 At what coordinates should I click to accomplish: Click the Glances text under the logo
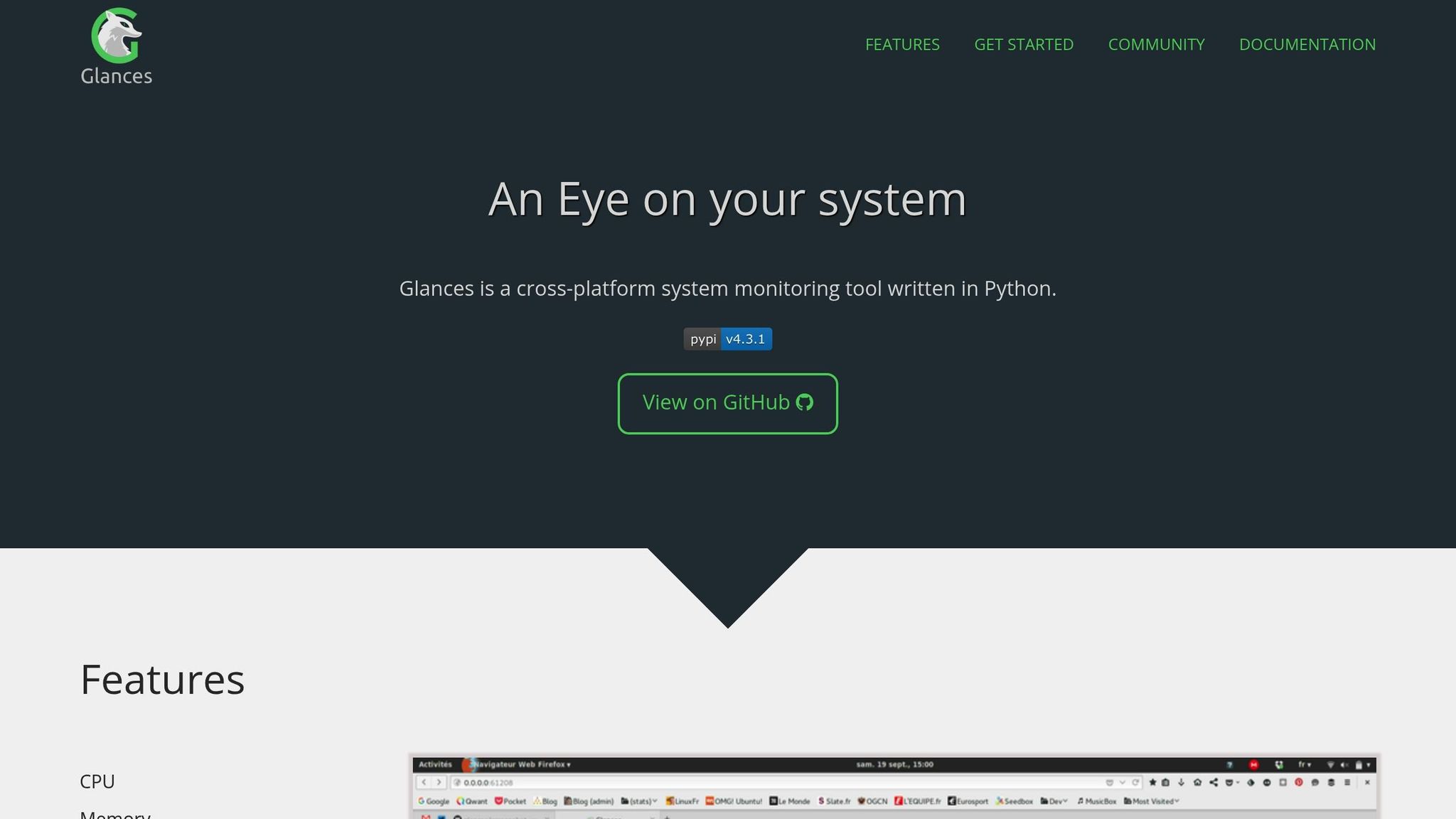pos(116,76)
